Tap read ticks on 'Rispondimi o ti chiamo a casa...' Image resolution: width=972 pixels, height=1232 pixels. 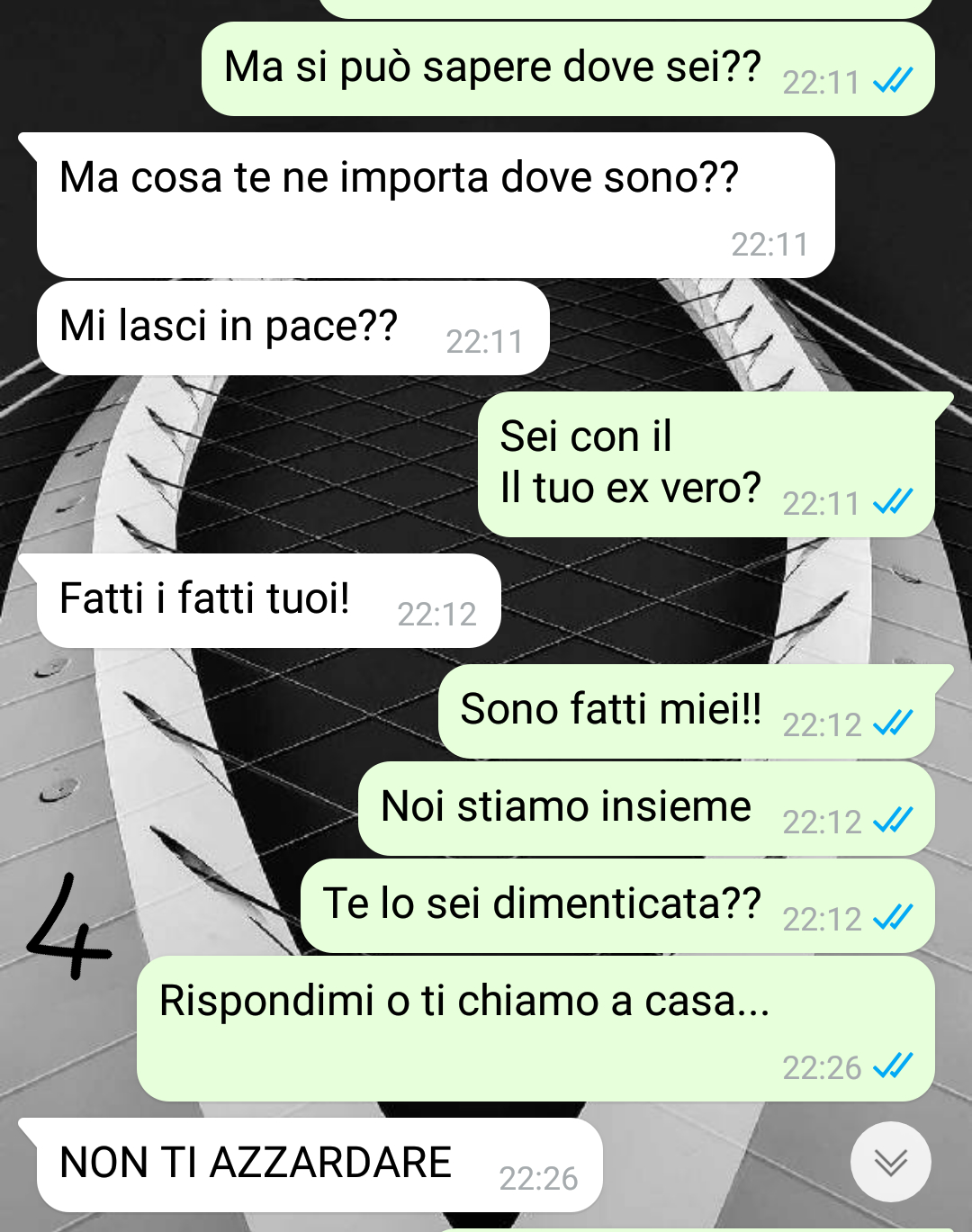tap(894, 1066)
